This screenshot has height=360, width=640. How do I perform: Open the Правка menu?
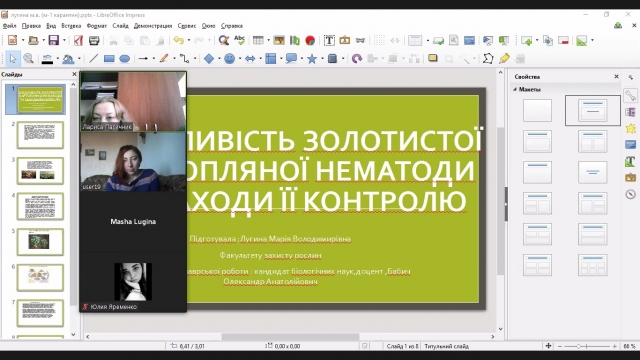pos(31,26)
